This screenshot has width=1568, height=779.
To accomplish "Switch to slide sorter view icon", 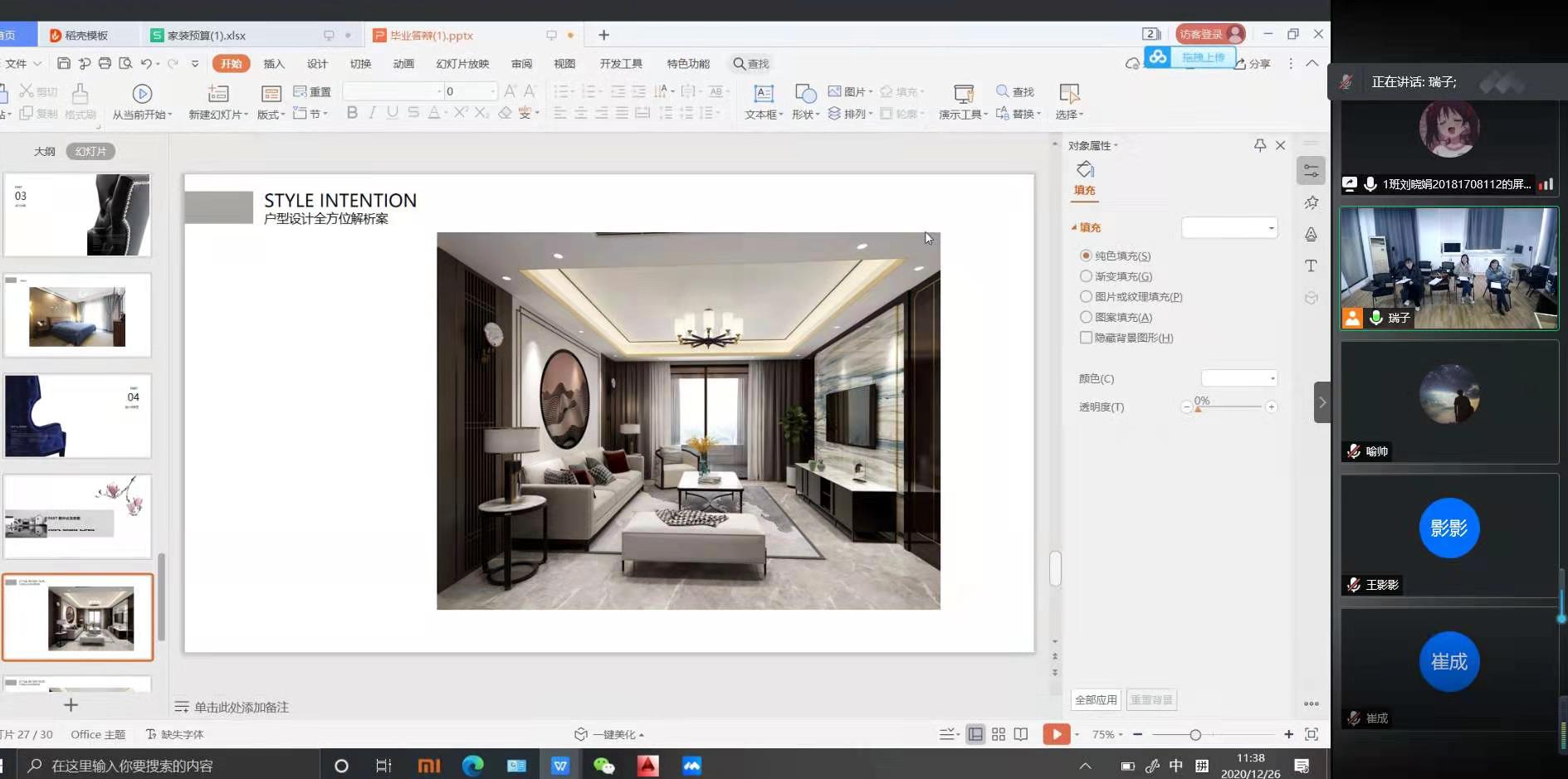I will coord(999,734).
